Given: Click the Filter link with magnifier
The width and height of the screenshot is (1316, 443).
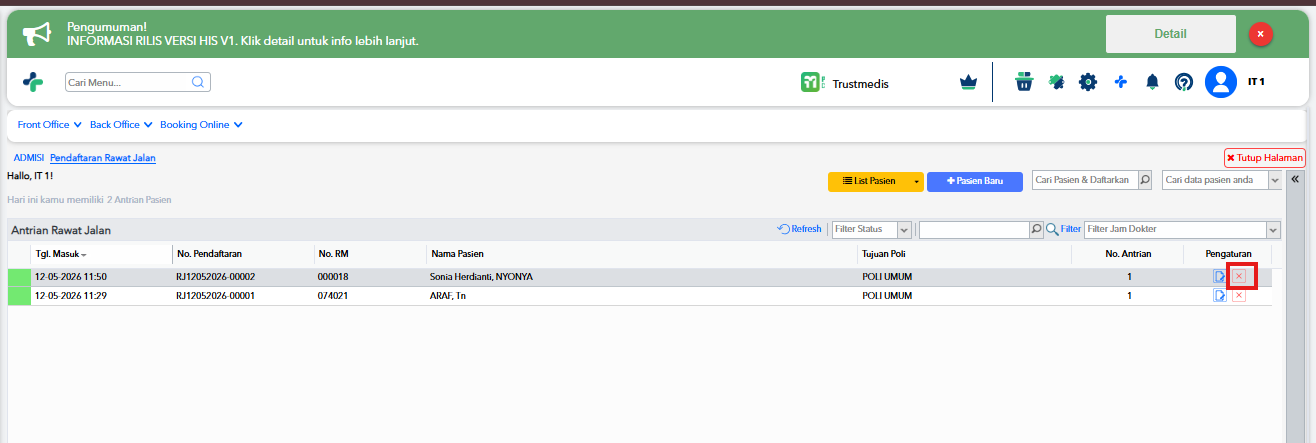Looking at the screenshot, I should point(1063,229).
